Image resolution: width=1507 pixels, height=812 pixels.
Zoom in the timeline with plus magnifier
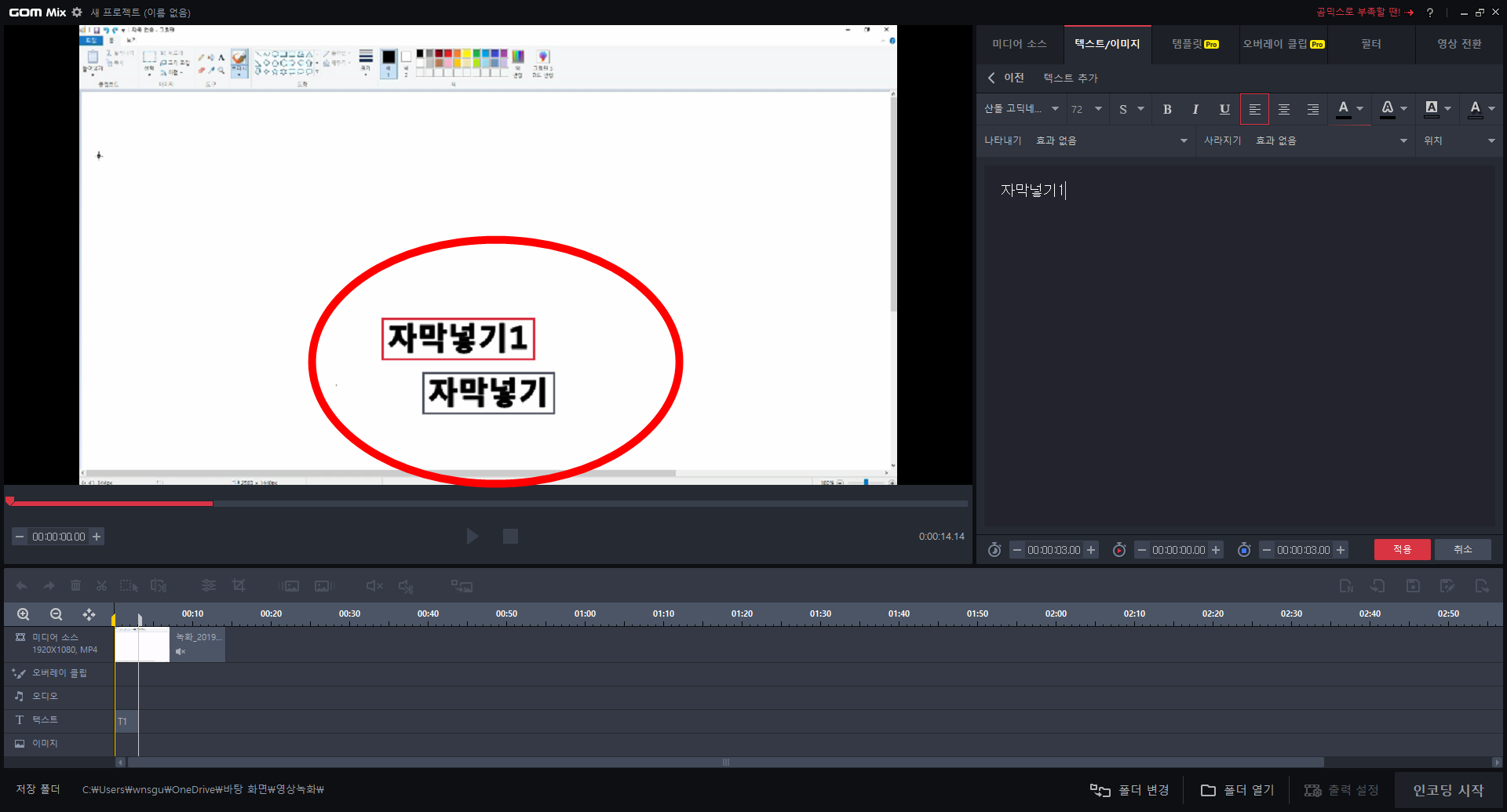(24, 614)
